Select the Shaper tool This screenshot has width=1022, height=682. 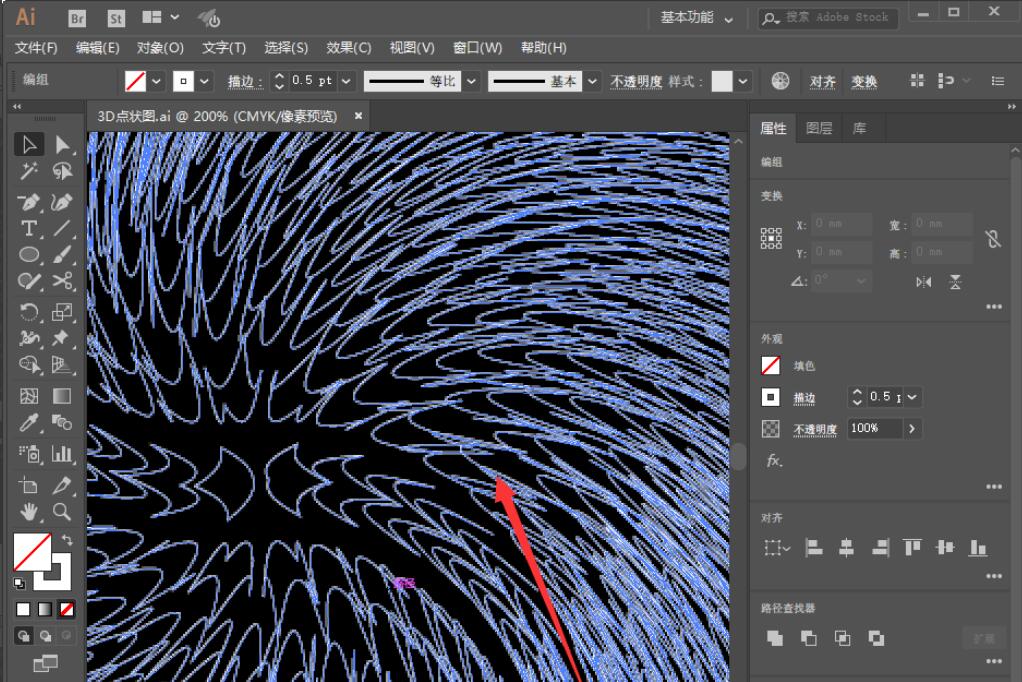click(x=29, y=281)
